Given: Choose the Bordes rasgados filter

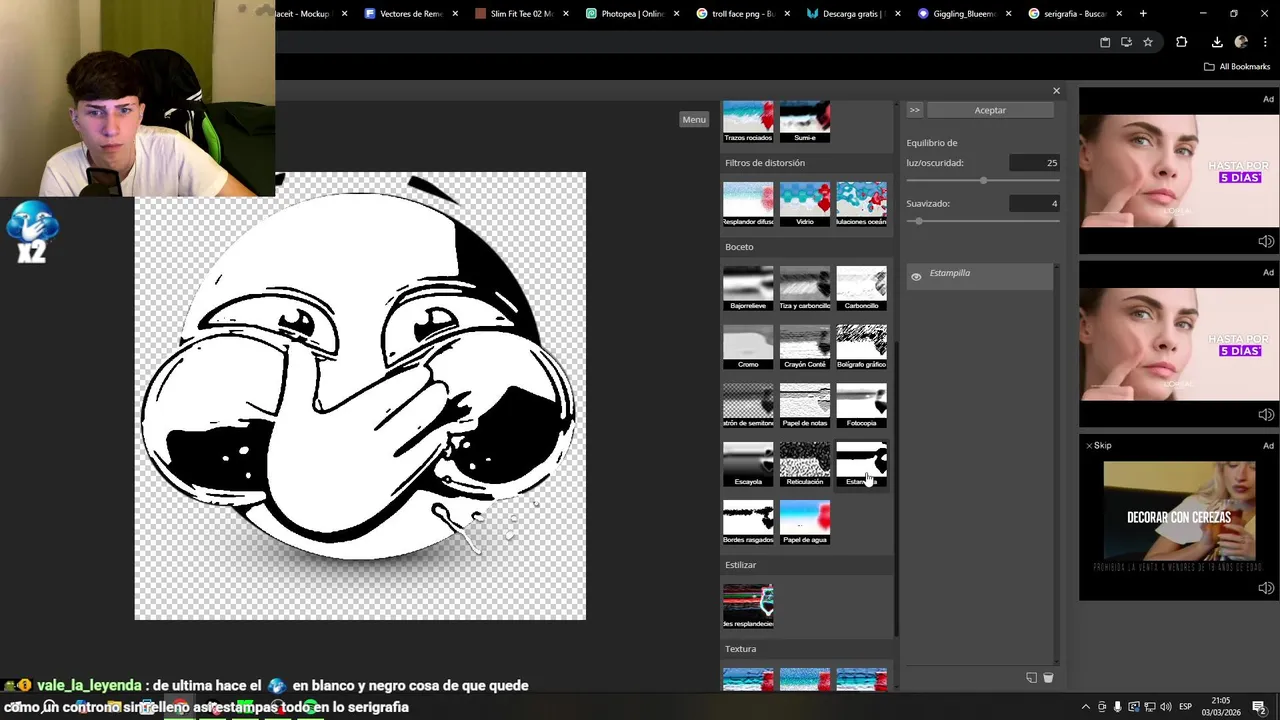Looking at the screenshot, I should click(748, 522).
